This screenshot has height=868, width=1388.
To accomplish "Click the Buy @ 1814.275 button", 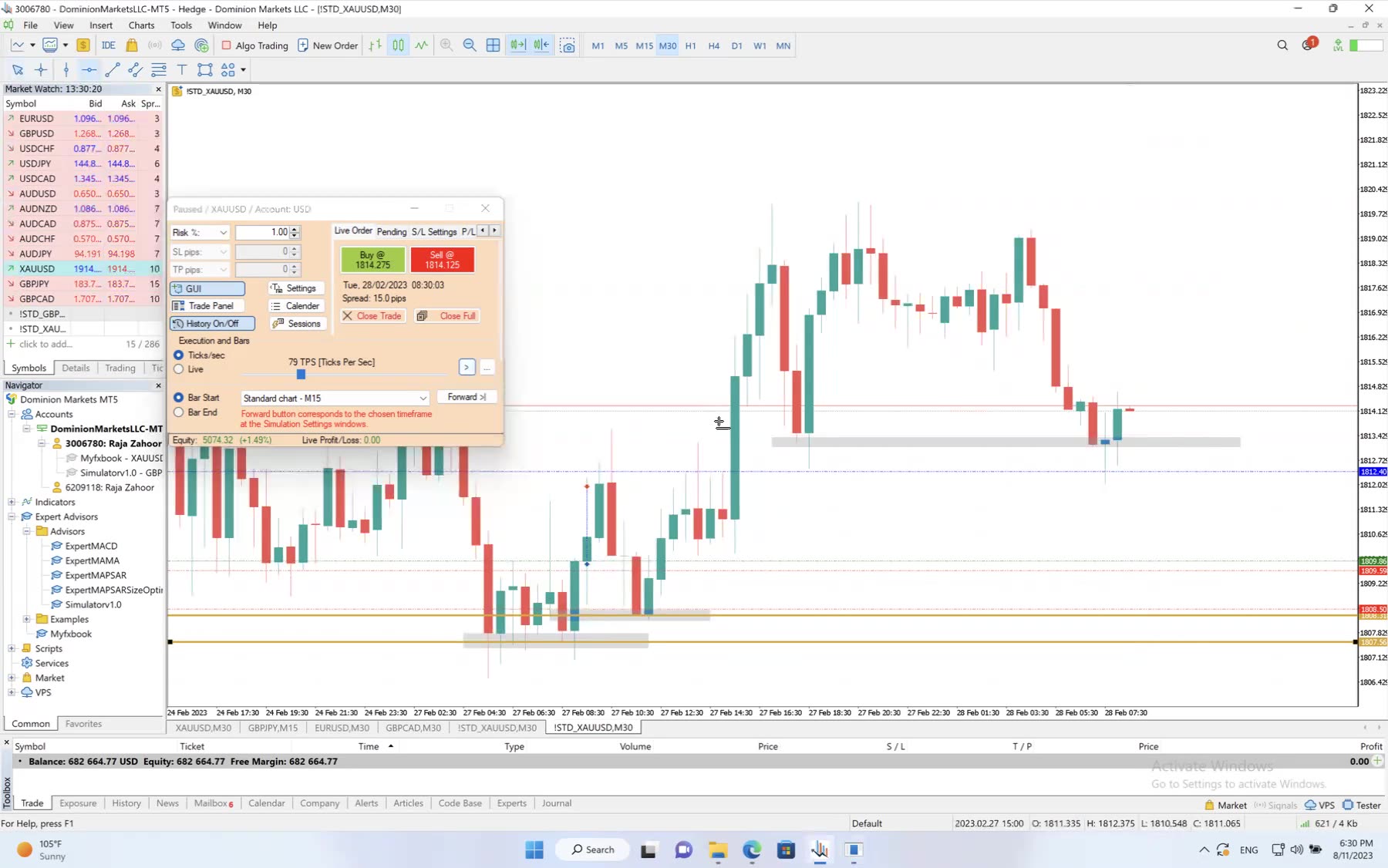I will tap(373, 260).
